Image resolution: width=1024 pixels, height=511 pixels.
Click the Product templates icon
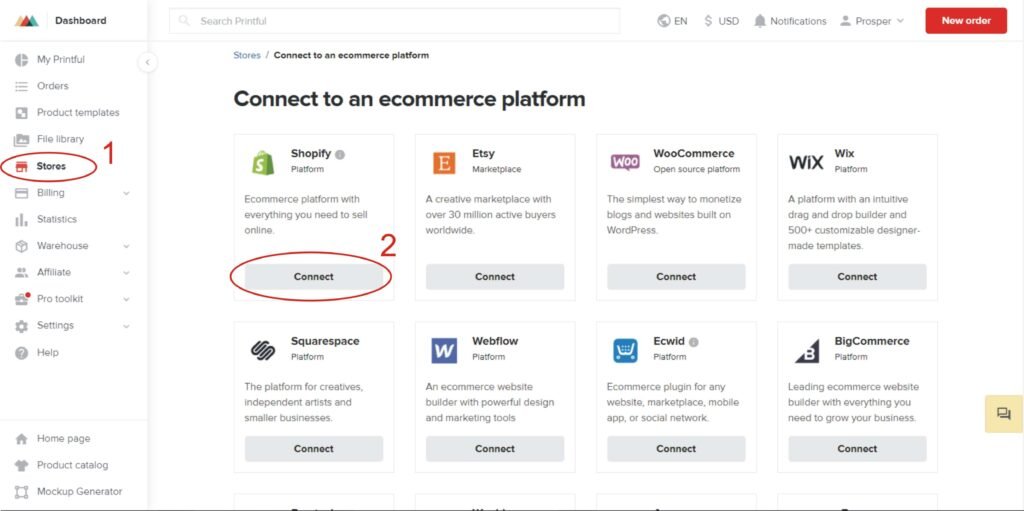(x=22, y=113)
